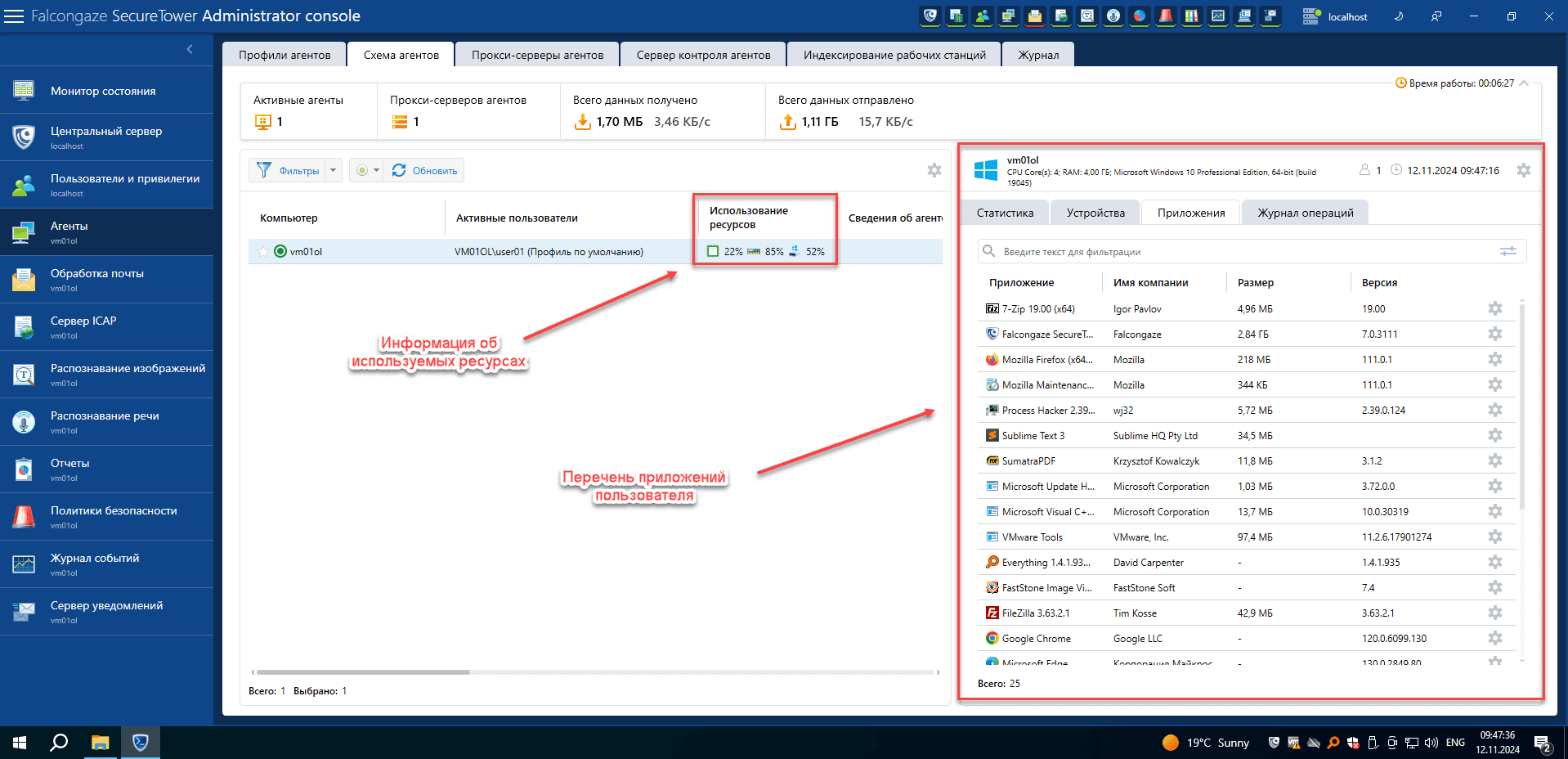Click the Обновить refresh button
Image resolution: width=1568 pixels, height=759 pixels.
424,170
